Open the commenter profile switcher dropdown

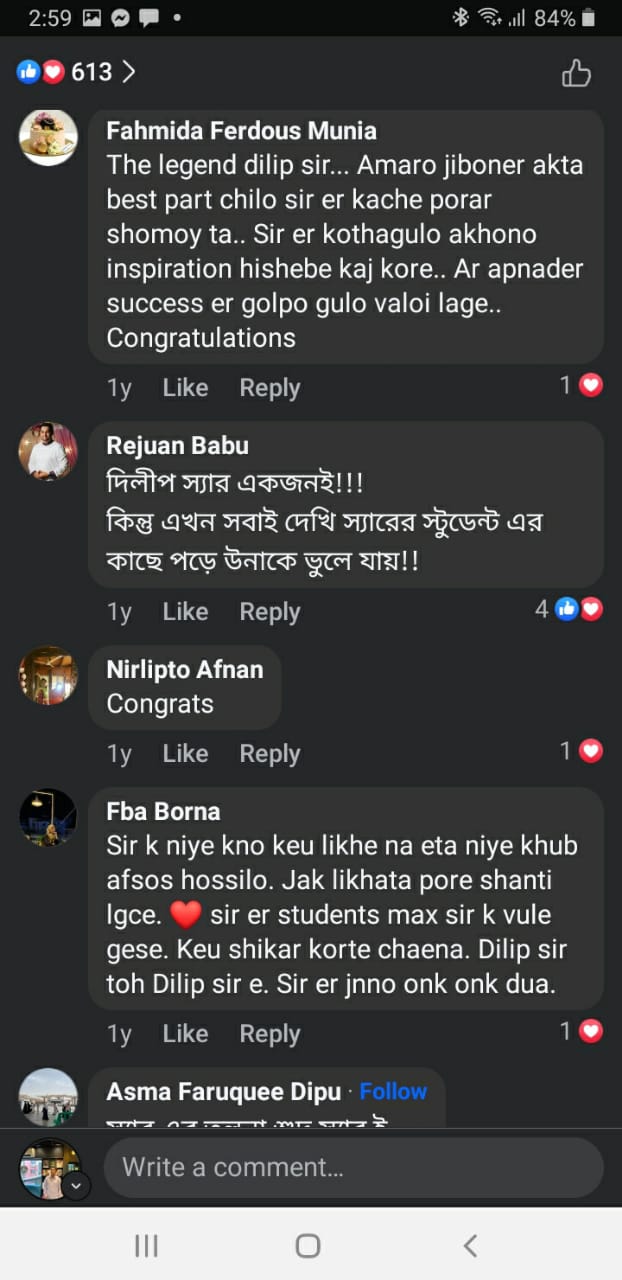click(77, 1186)
